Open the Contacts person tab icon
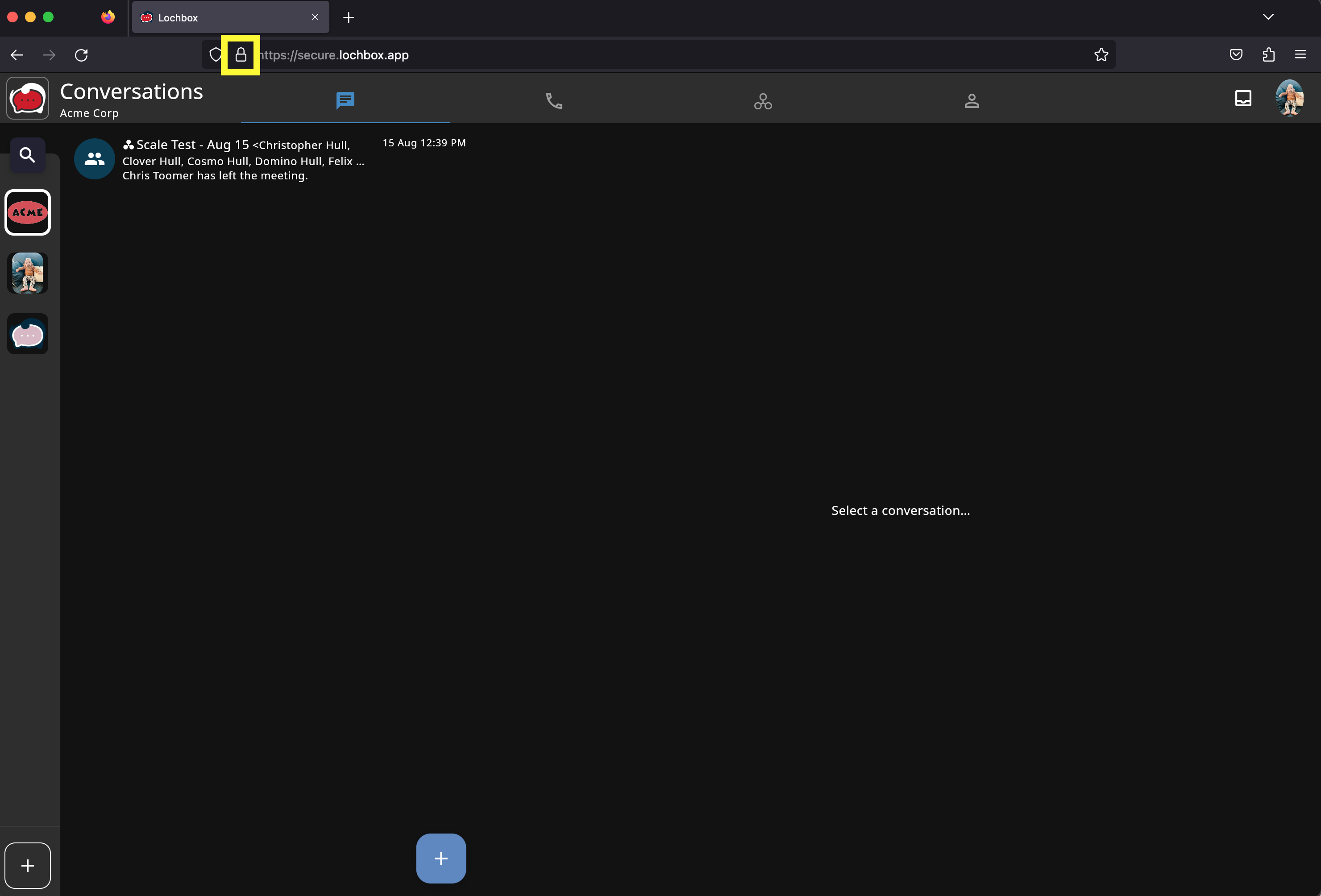 pos(972,101)
